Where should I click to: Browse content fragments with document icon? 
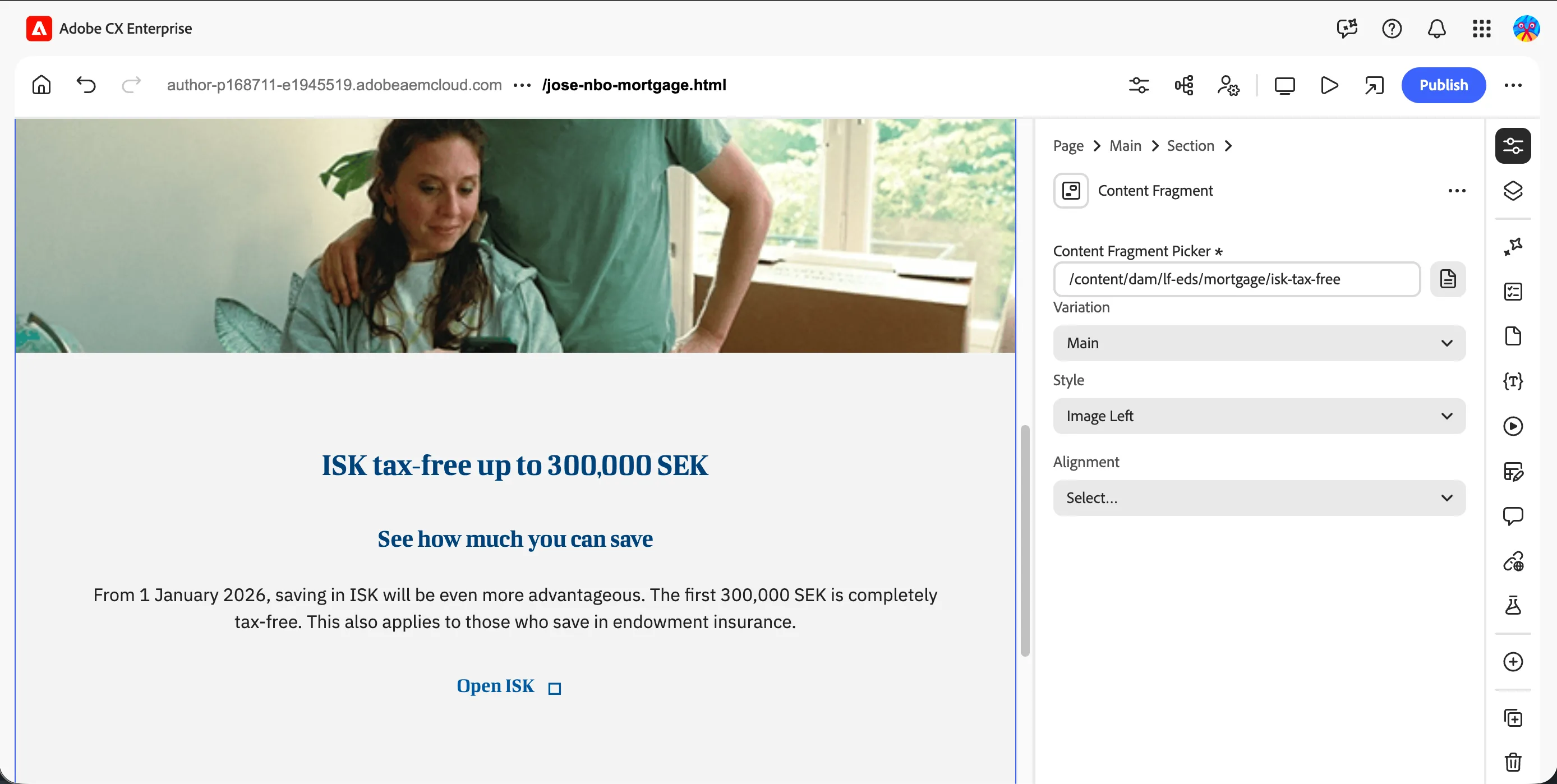[x=1448, y=279]
